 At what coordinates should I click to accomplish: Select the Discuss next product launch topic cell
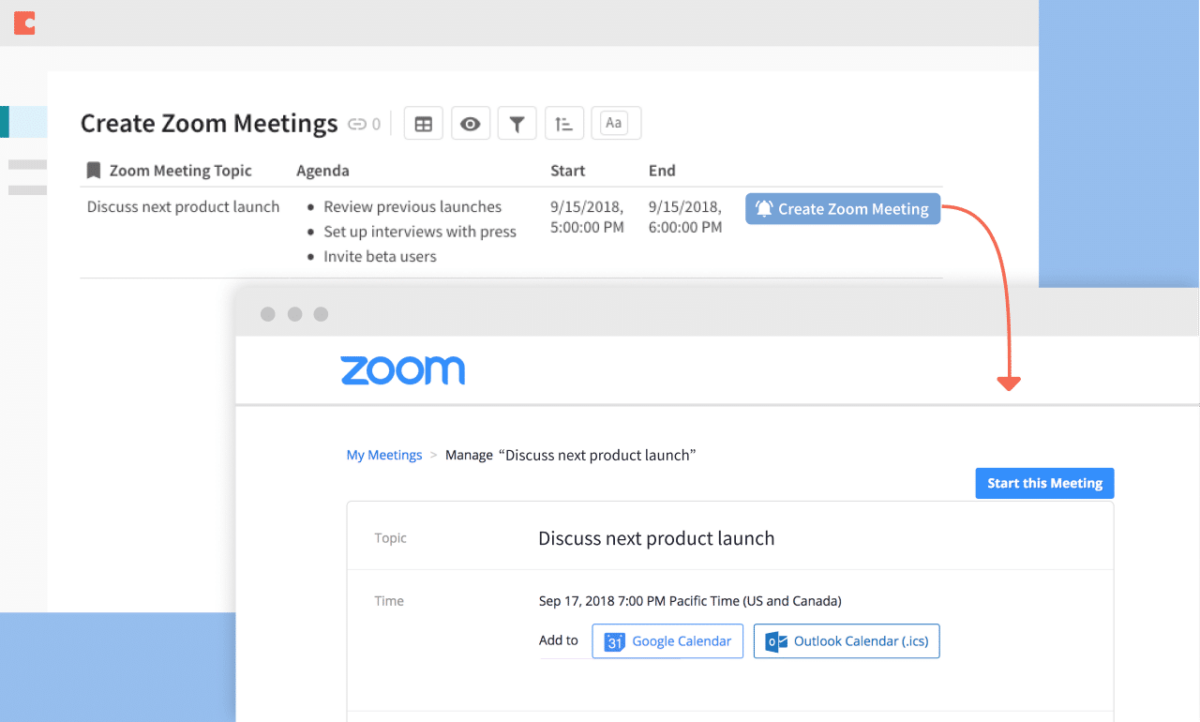(183, 206)
